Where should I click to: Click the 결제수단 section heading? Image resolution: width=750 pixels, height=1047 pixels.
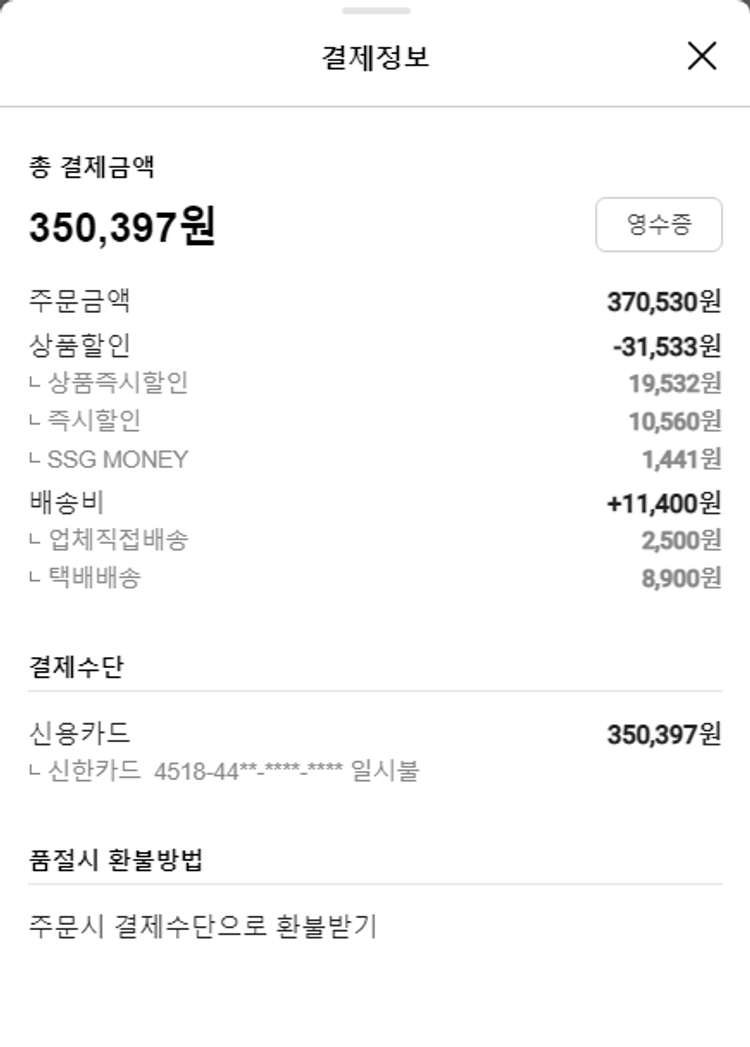pyautogui.click(x=76, y=667)
